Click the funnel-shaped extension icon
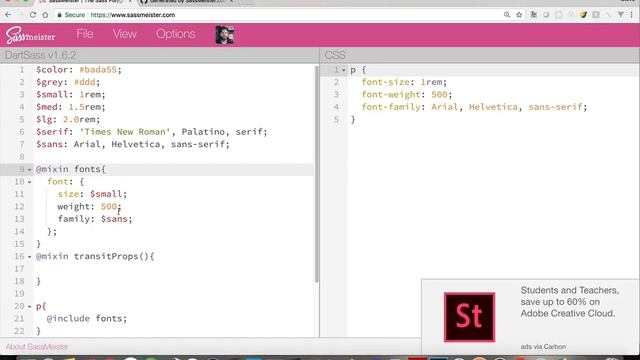640x360 pixels. [620, 15]
